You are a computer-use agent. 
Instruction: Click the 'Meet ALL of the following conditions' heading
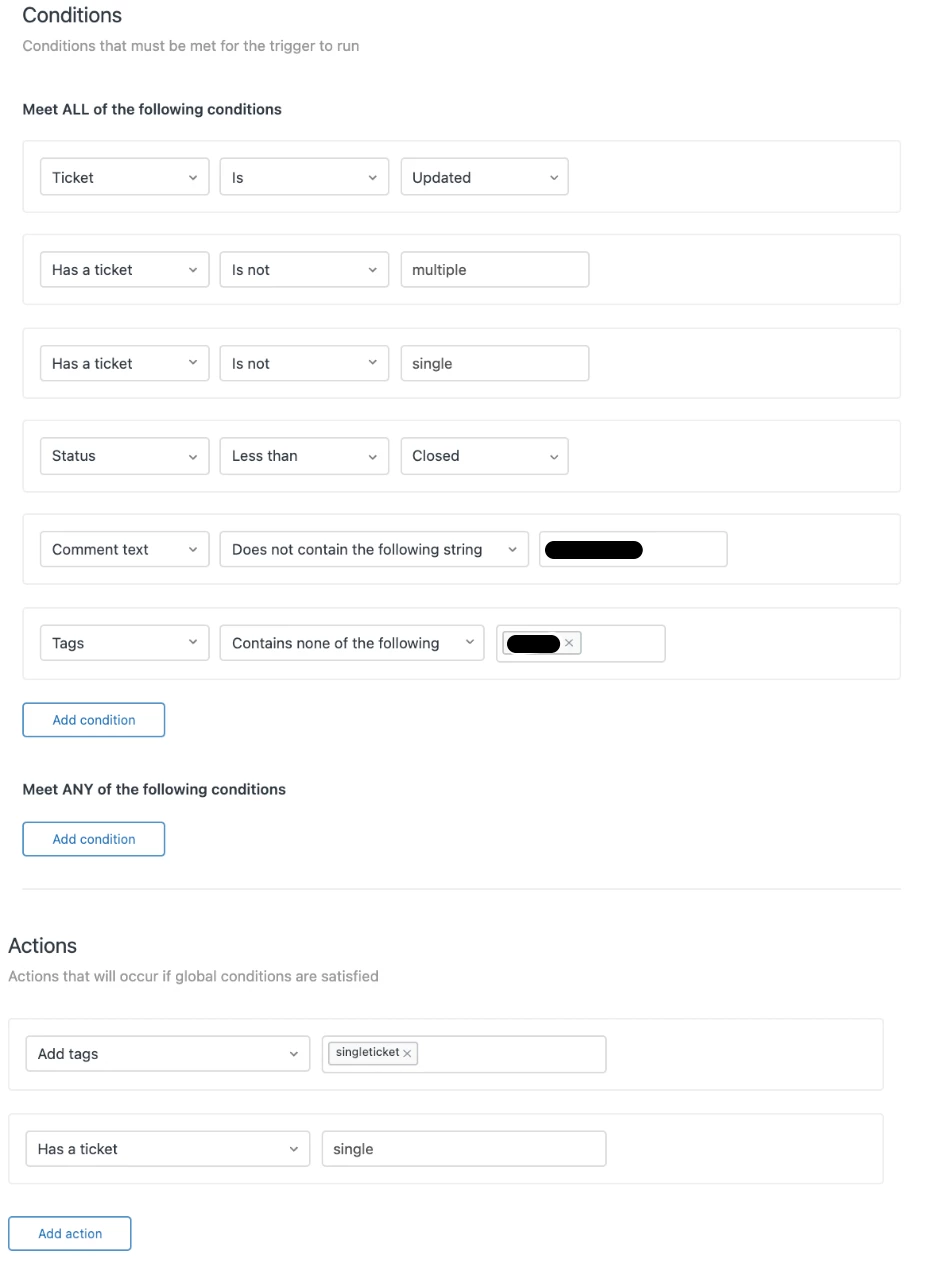(x=152, y=110)
